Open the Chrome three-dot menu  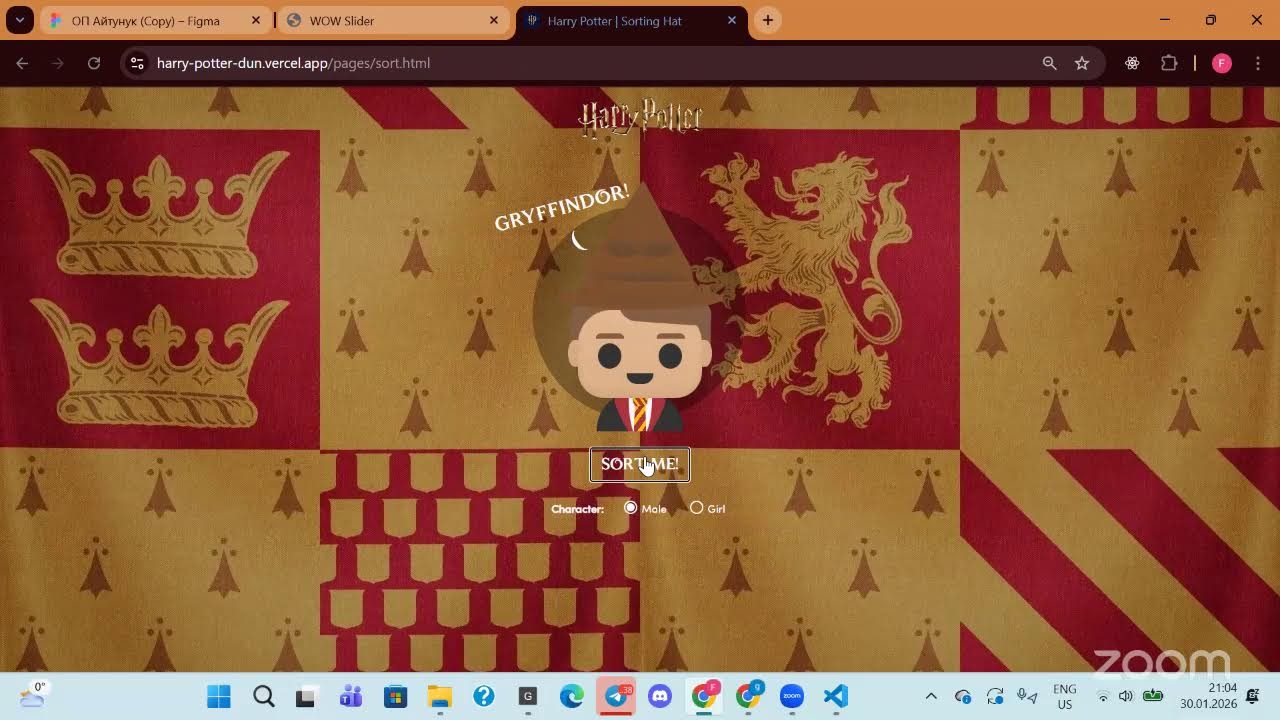[1257, 63]
